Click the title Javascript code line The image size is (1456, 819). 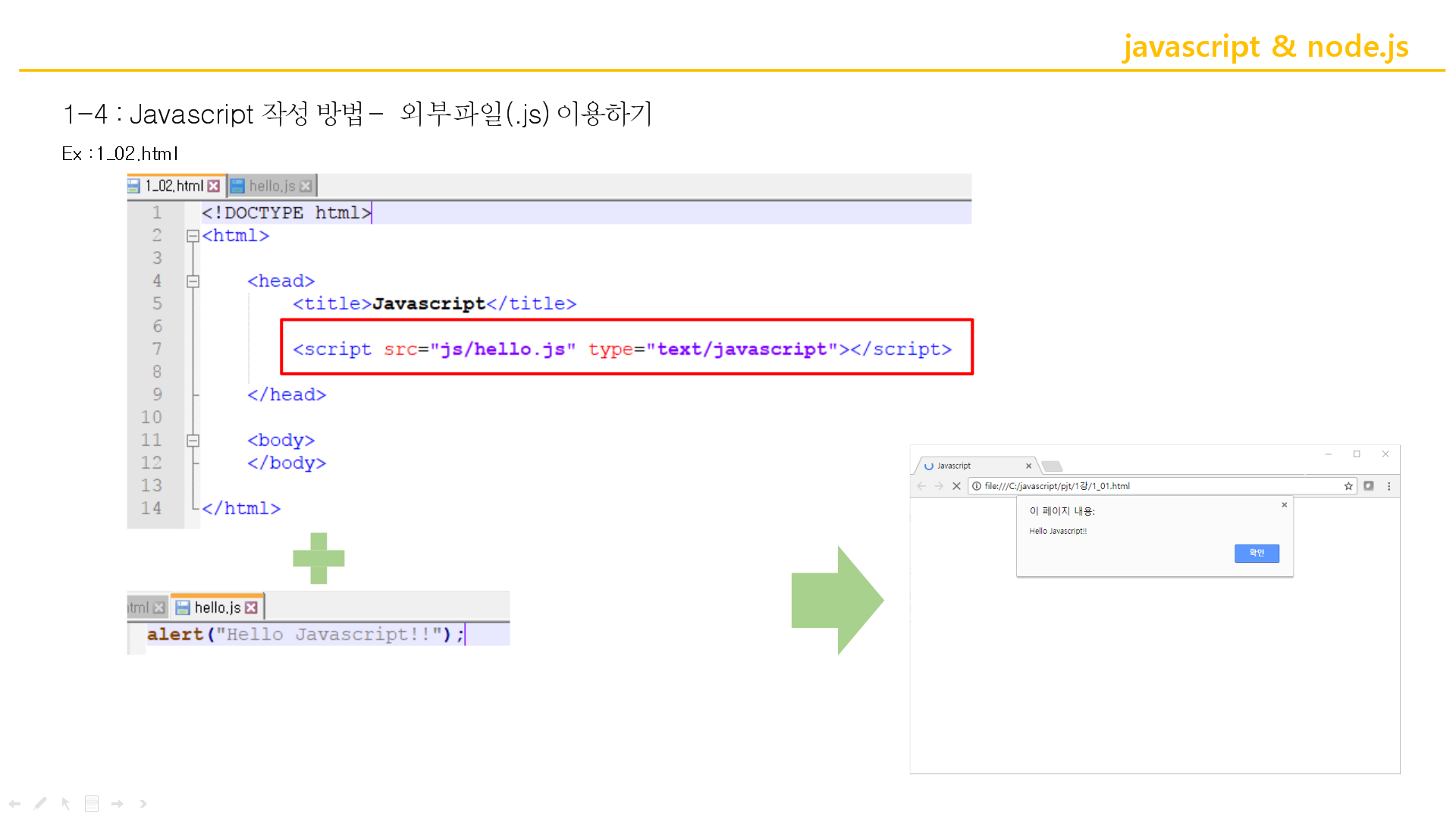pyautogui.click(x=435, y=304)
